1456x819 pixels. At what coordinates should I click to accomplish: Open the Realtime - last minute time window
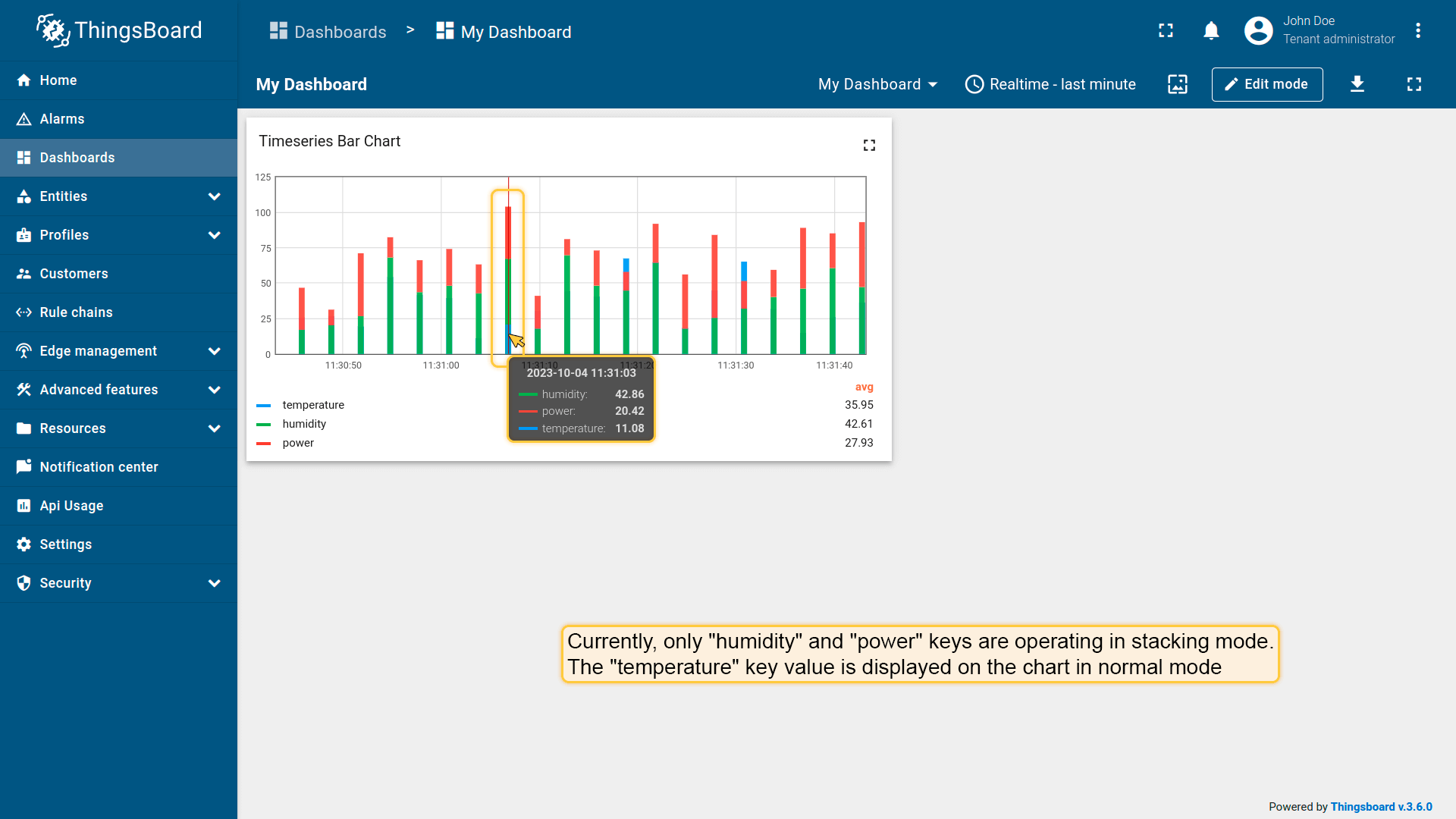click(x=1050, y=84)
